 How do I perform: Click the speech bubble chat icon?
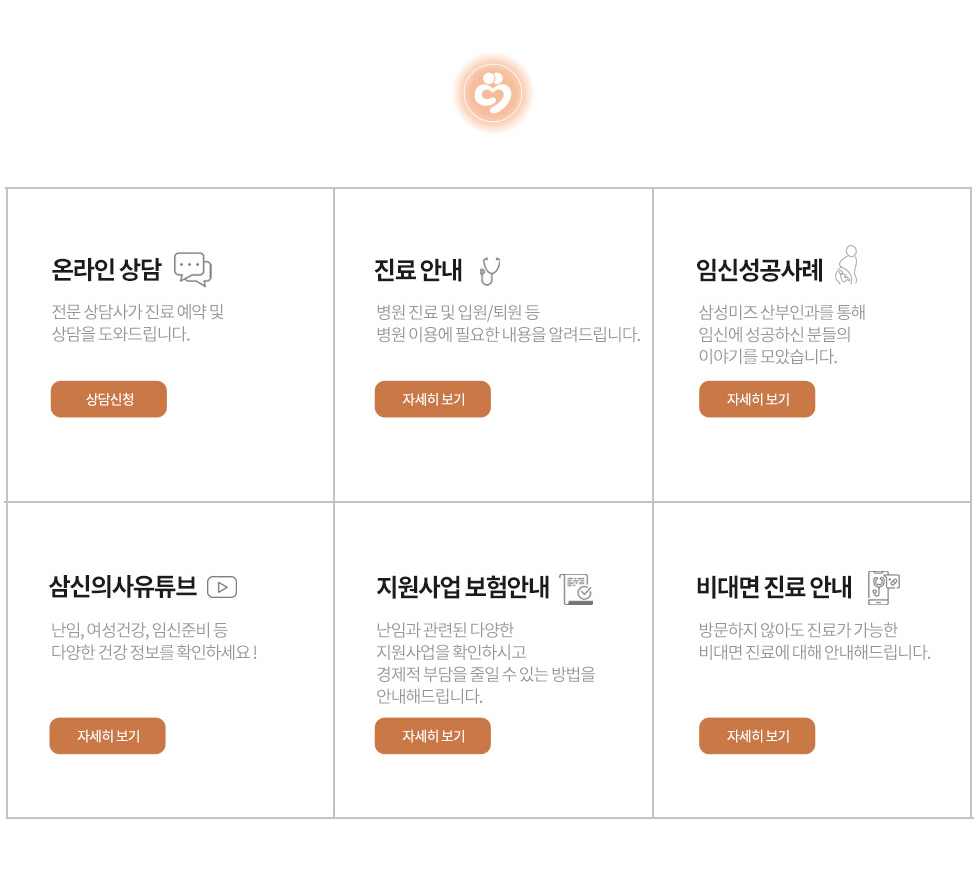pos(193,269)
